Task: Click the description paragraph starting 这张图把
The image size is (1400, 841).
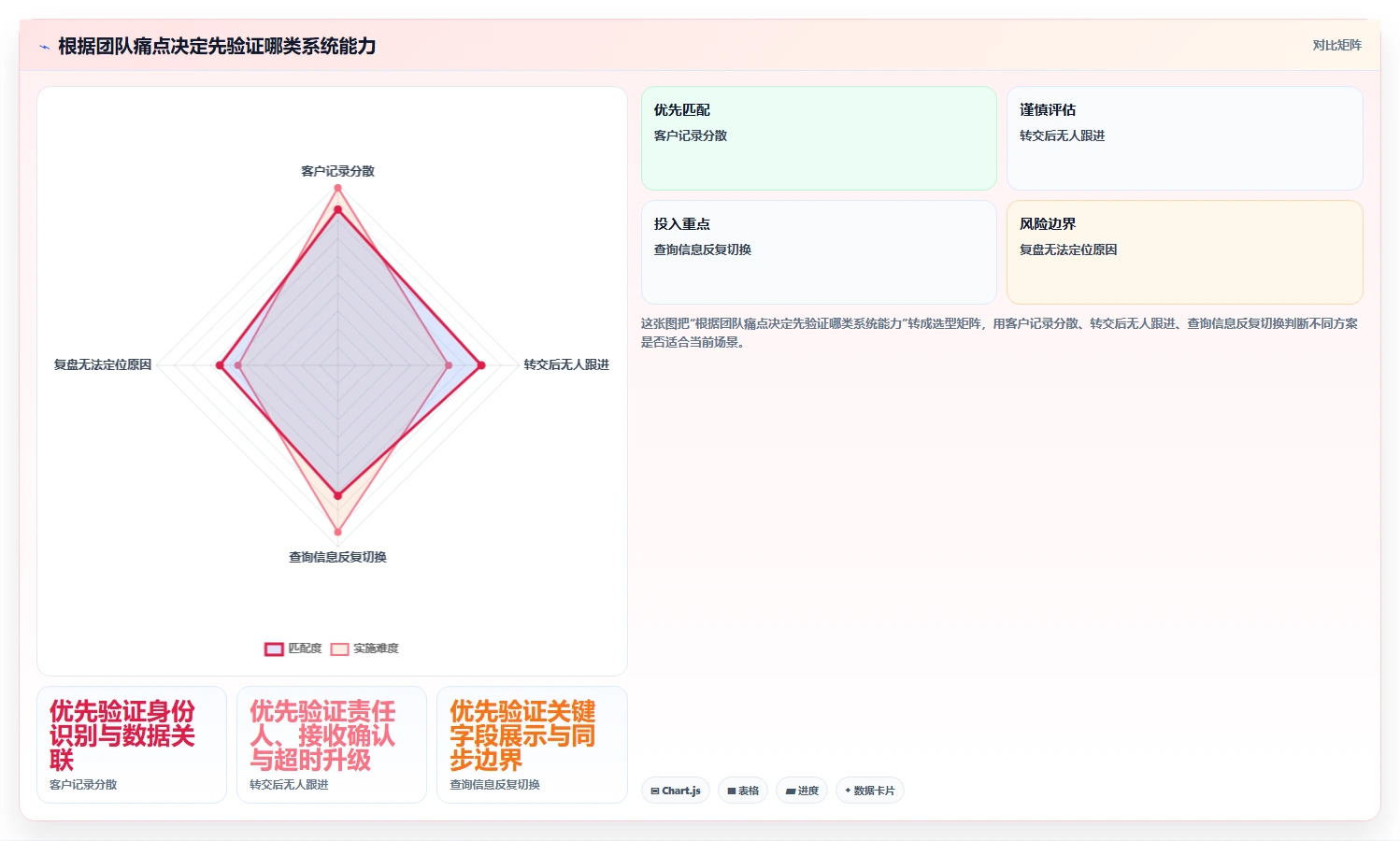Action: [999, 333]
